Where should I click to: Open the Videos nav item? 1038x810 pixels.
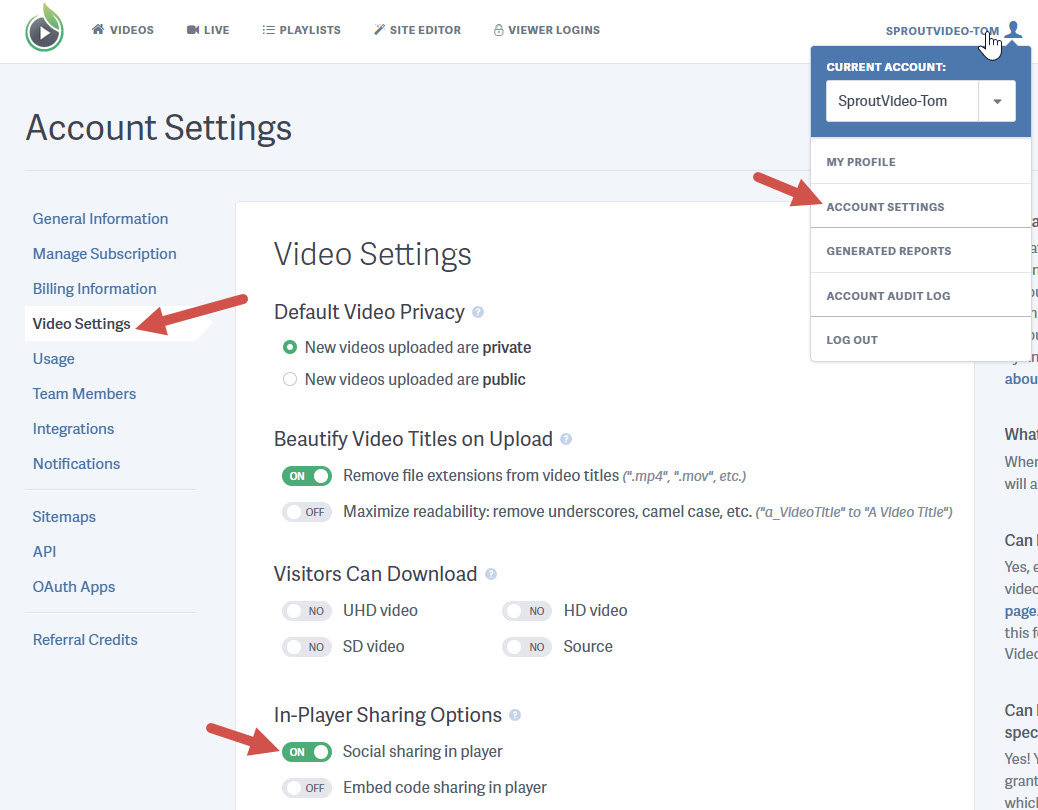point(122,30)
